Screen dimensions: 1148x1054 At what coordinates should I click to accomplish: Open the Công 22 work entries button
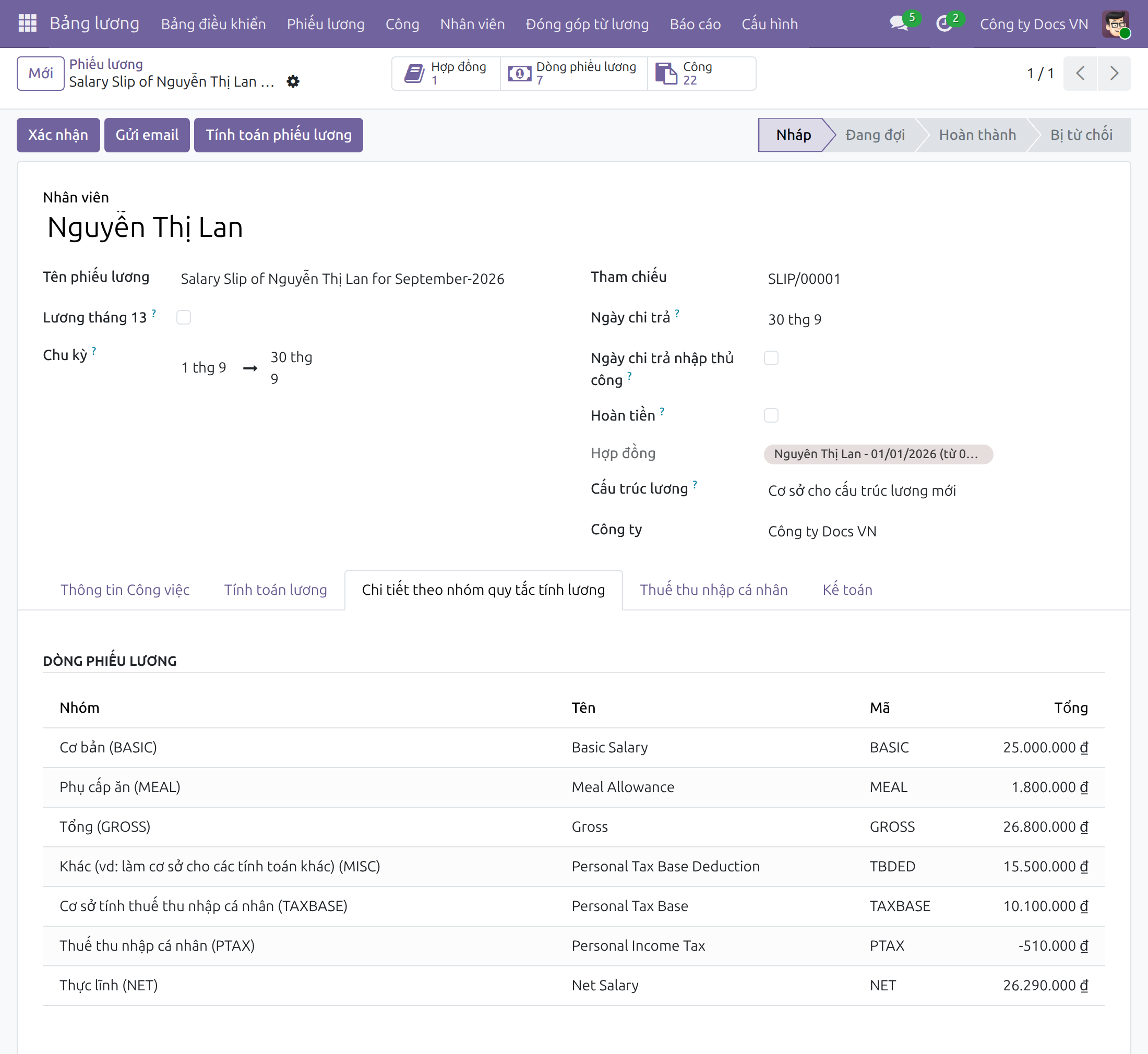pos(701,74)
